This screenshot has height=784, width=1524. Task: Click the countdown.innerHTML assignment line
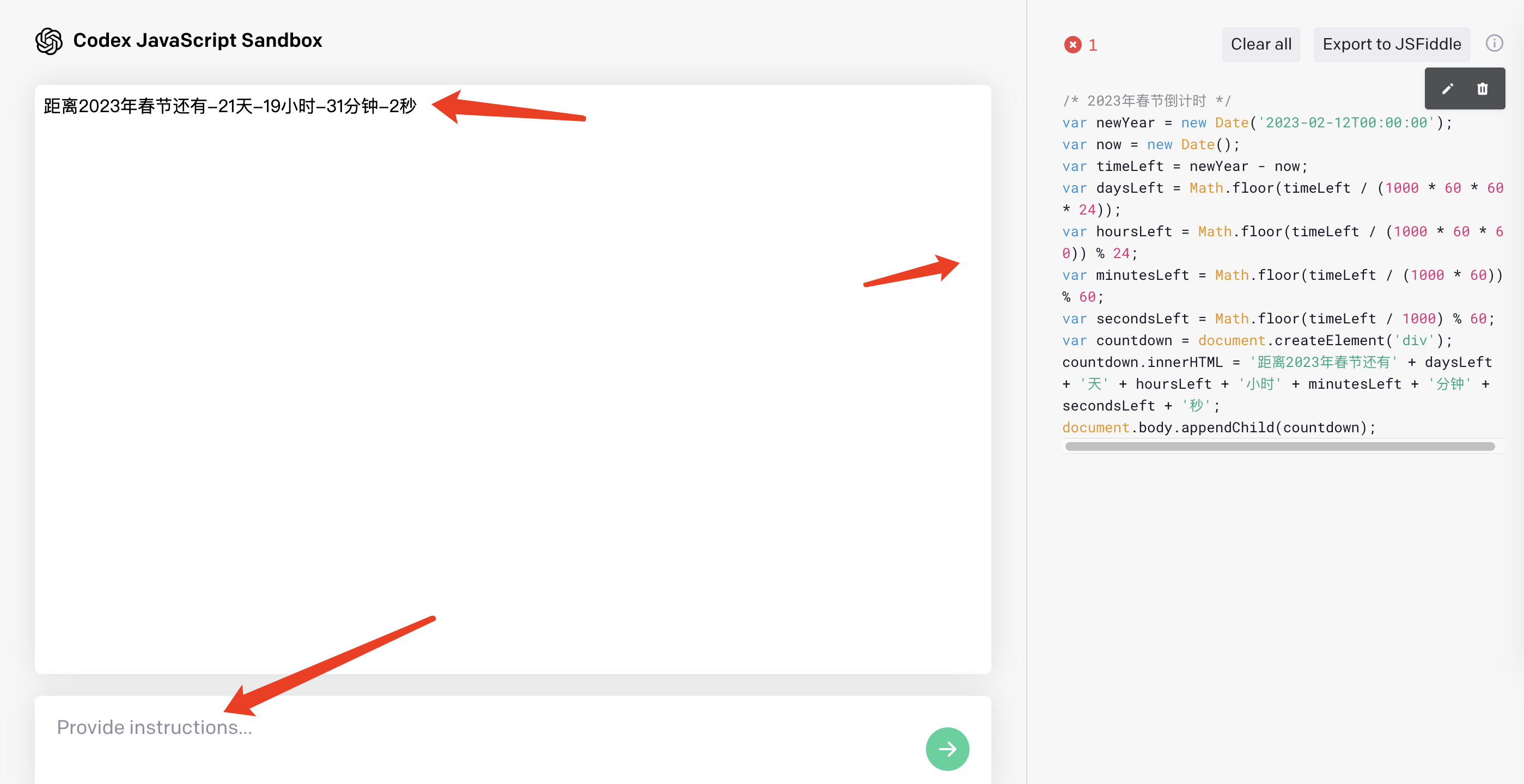pyautogui.click(x=1278, y=384)
